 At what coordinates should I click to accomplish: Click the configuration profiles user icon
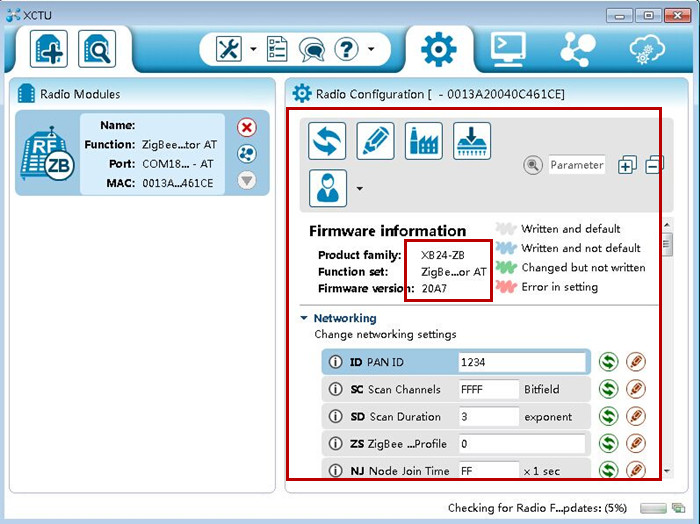click(328, 188)
